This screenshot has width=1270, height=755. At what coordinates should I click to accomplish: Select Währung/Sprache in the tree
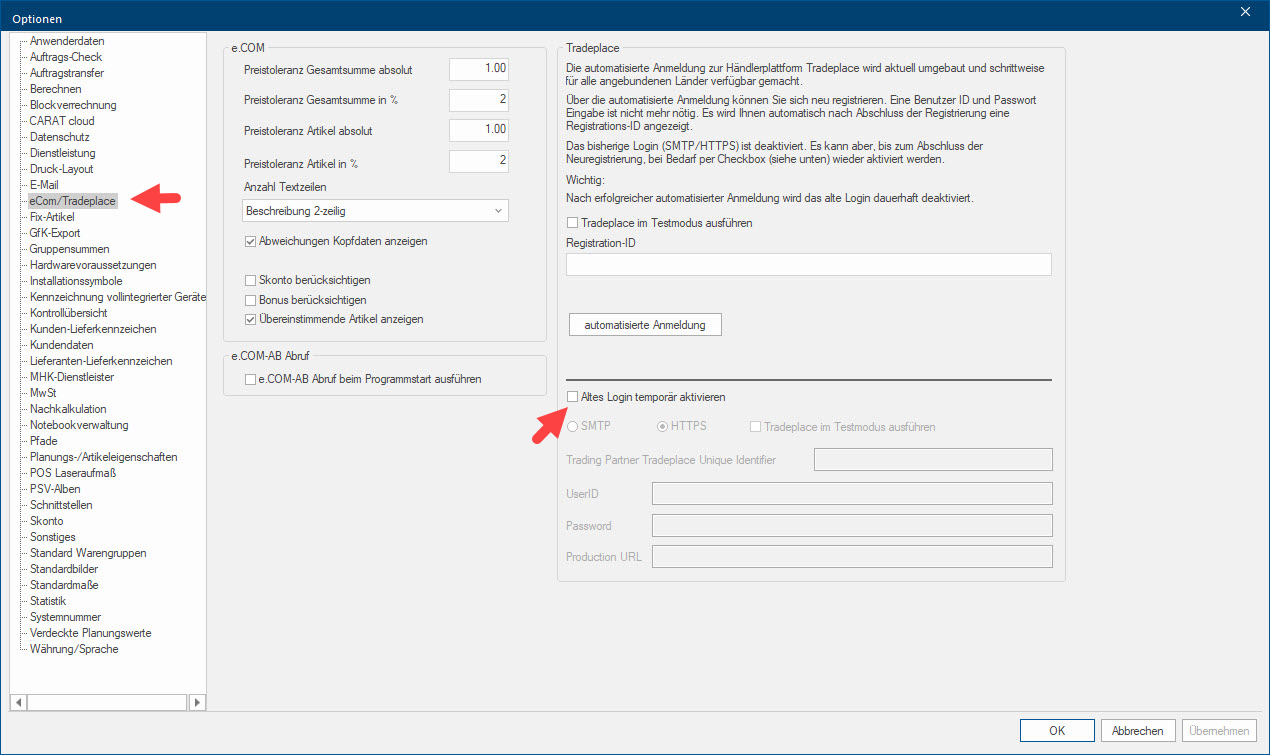pyautogui.click(x=74, y=649)
